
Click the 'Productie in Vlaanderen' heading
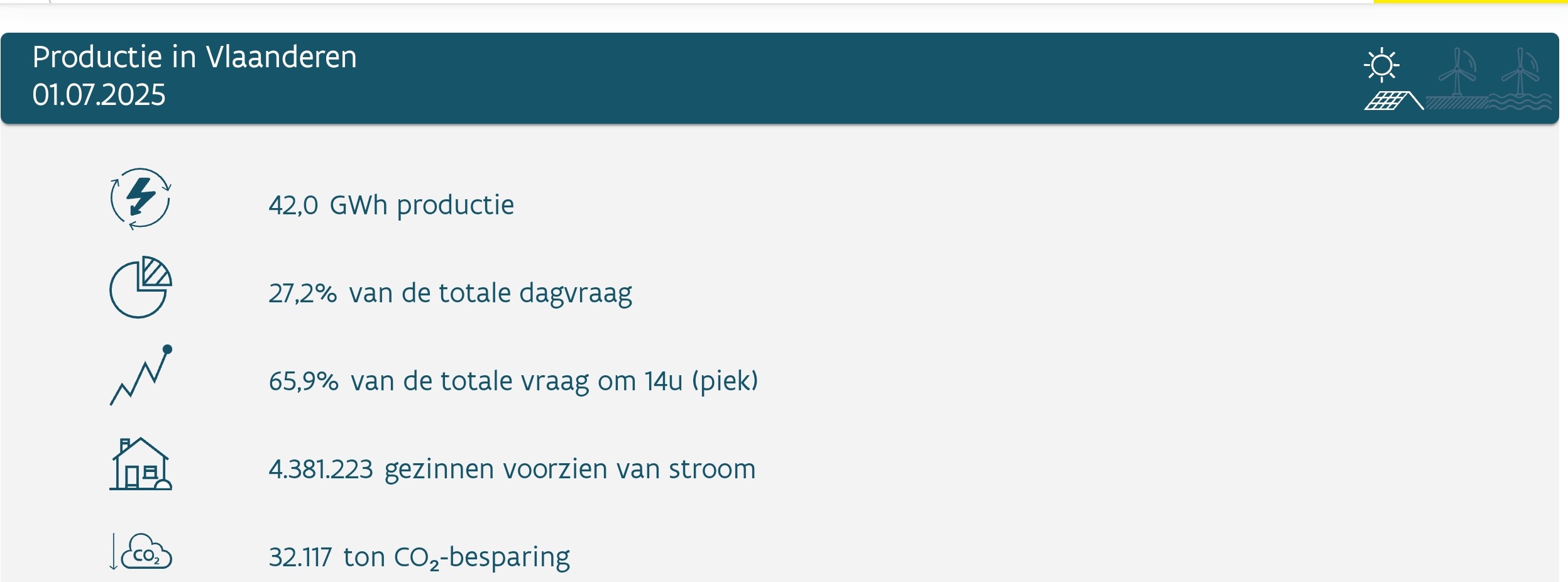(x=194, y=57)
